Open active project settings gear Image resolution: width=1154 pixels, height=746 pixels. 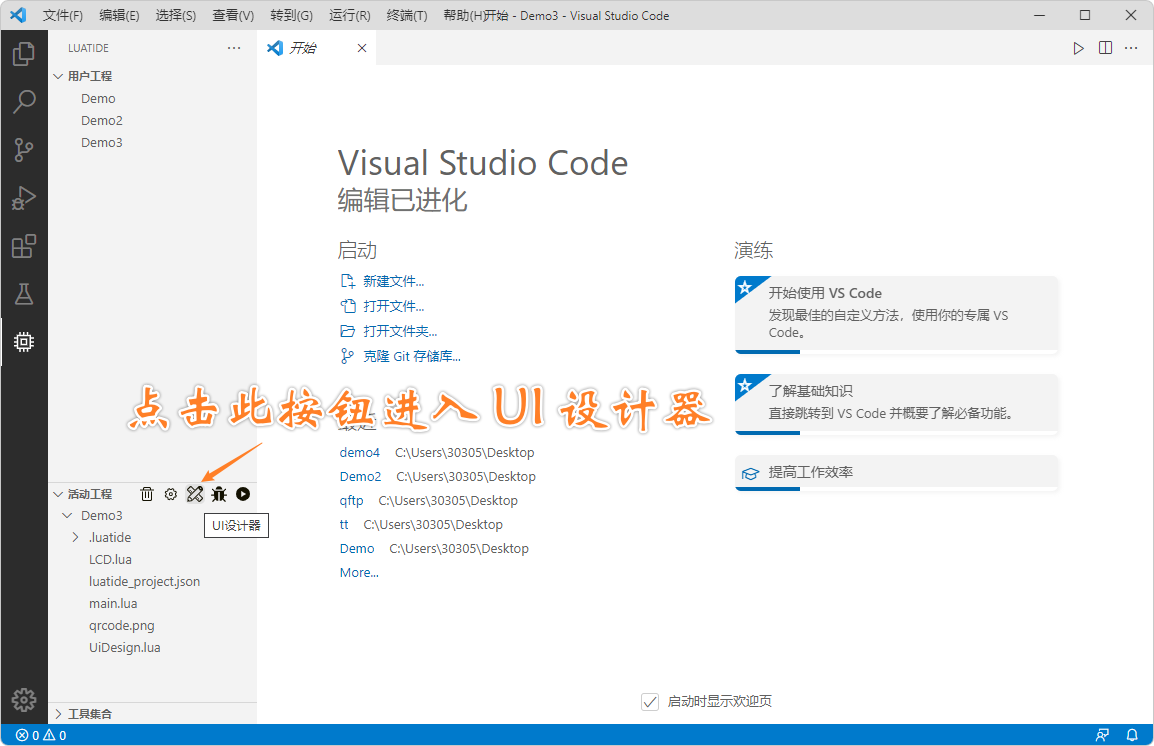tap(171, 494)
